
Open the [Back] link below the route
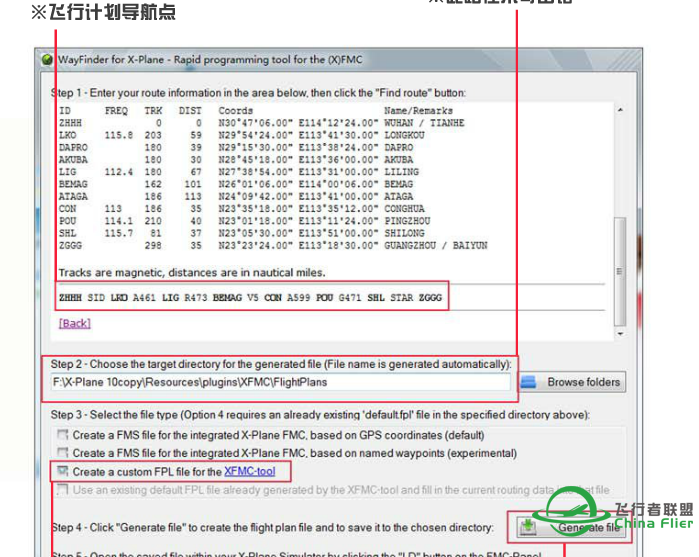tap(74, 323)
